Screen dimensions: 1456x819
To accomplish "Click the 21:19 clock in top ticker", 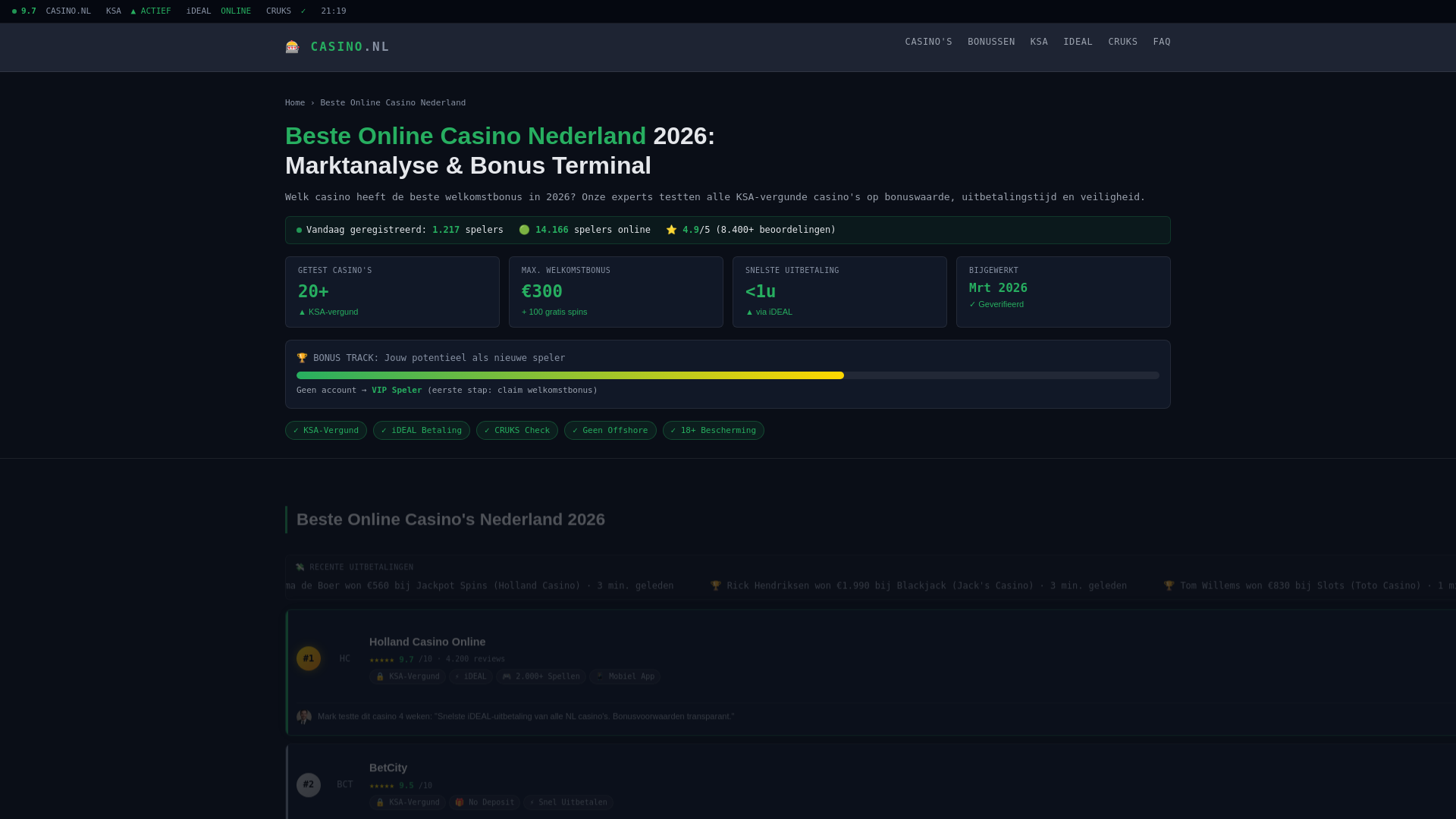I will (x=334, y=11).
